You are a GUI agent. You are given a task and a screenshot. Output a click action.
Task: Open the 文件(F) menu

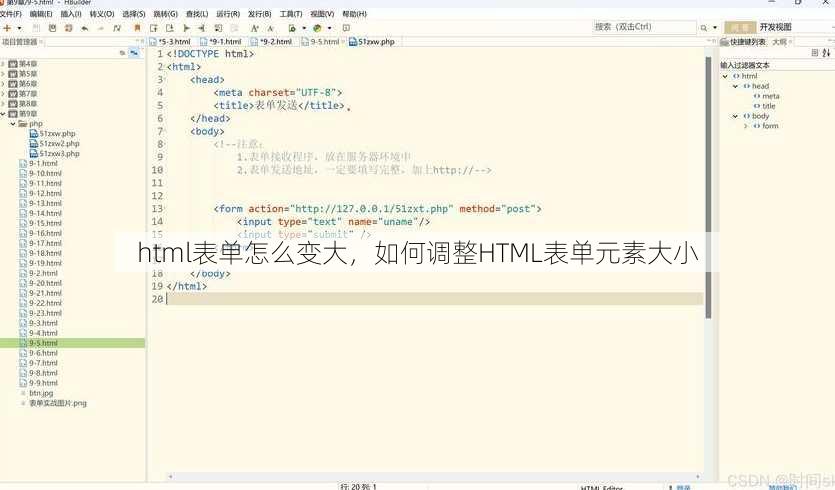click(x=11, y=14)
